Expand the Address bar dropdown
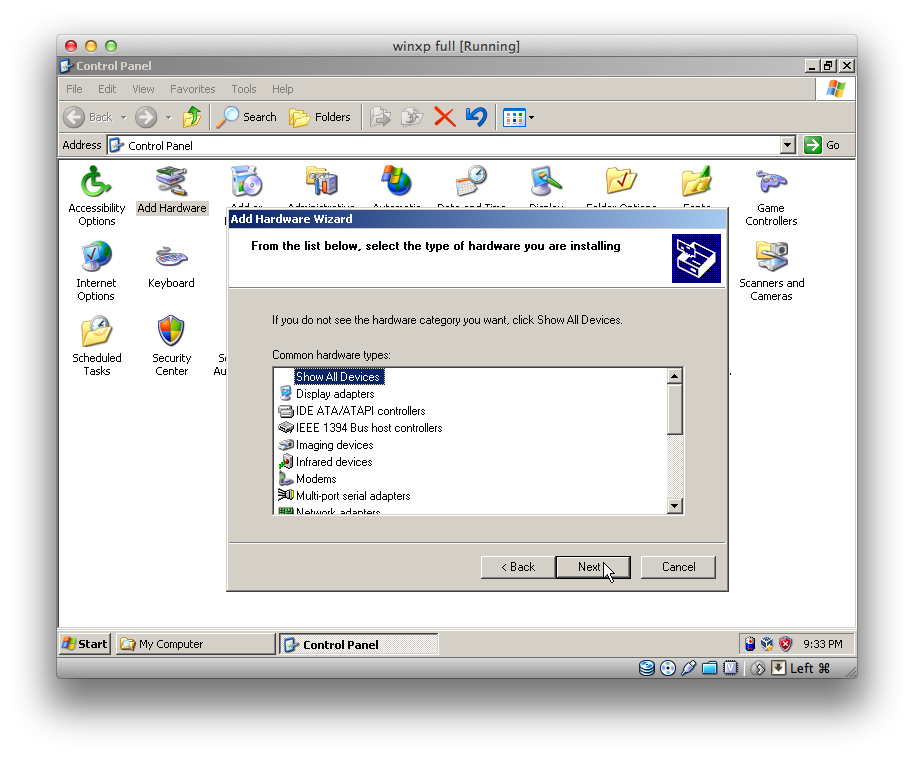 click(x=788, y=145)
